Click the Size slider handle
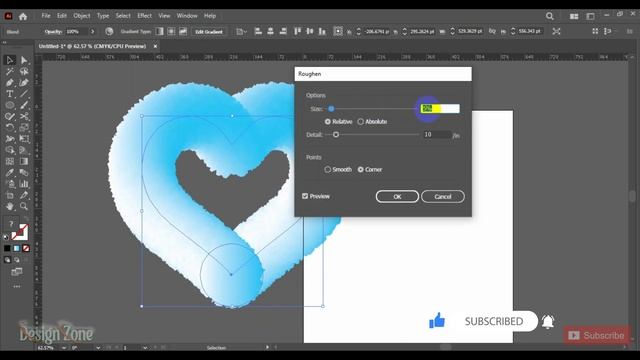The image size is (640, 360). click(331, 109)
